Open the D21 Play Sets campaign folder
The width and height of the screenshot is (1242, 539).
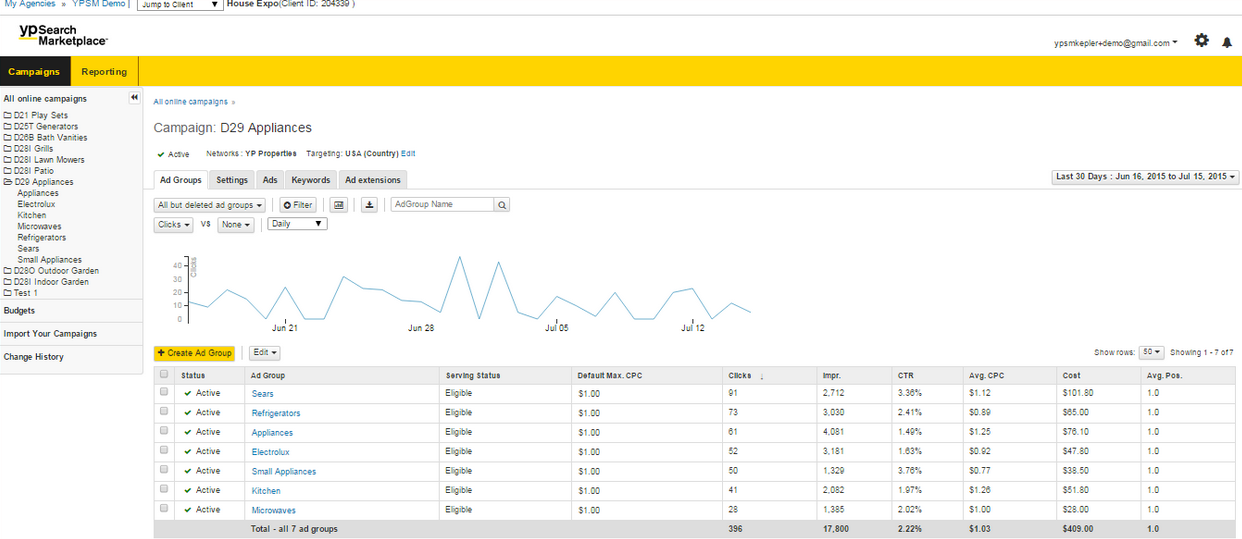40,116
